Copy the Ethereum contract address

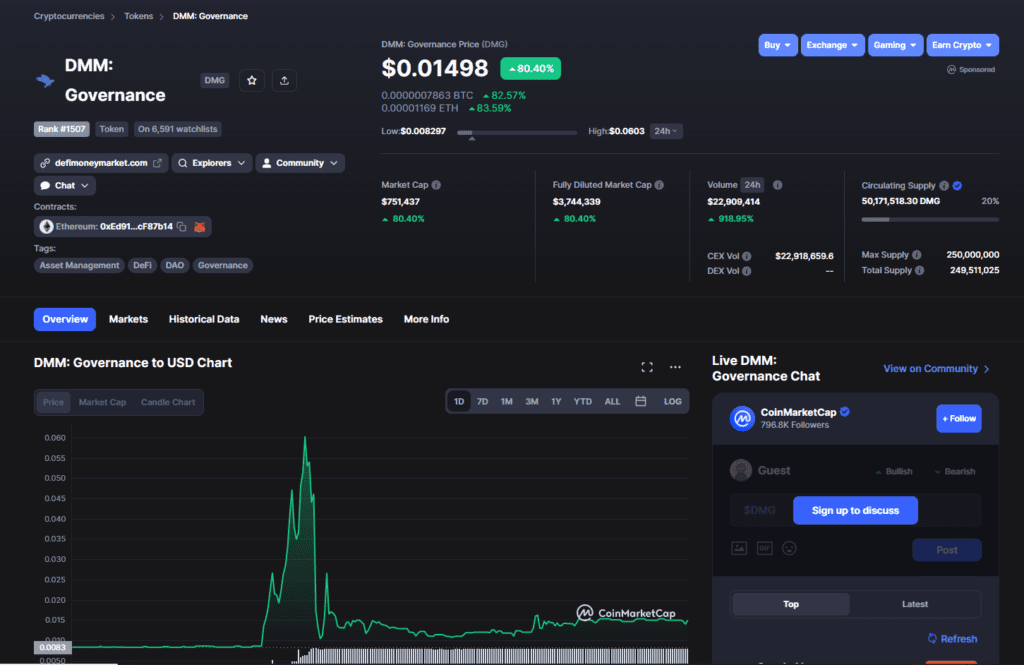182,227
